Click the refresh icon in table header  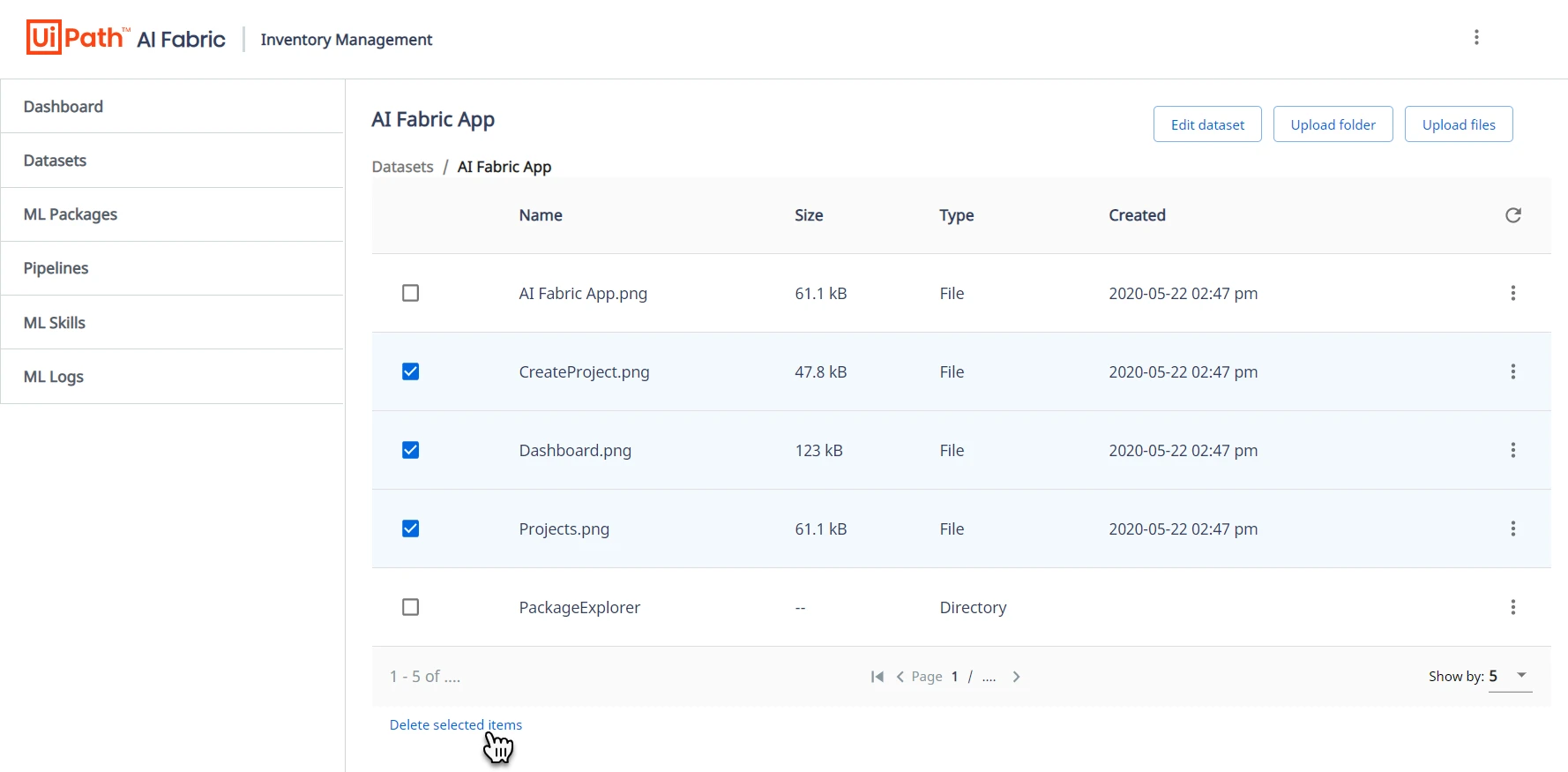coord(1512,215)
